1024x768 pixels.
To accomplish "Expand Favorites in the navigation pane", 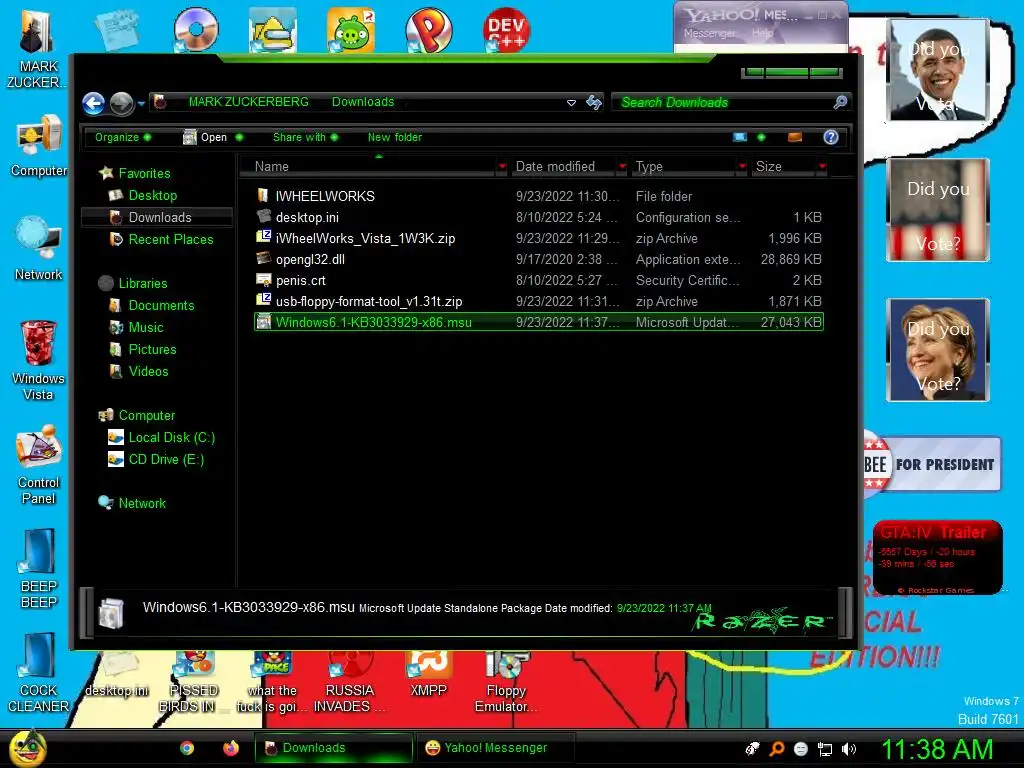I will click(134, 173).
